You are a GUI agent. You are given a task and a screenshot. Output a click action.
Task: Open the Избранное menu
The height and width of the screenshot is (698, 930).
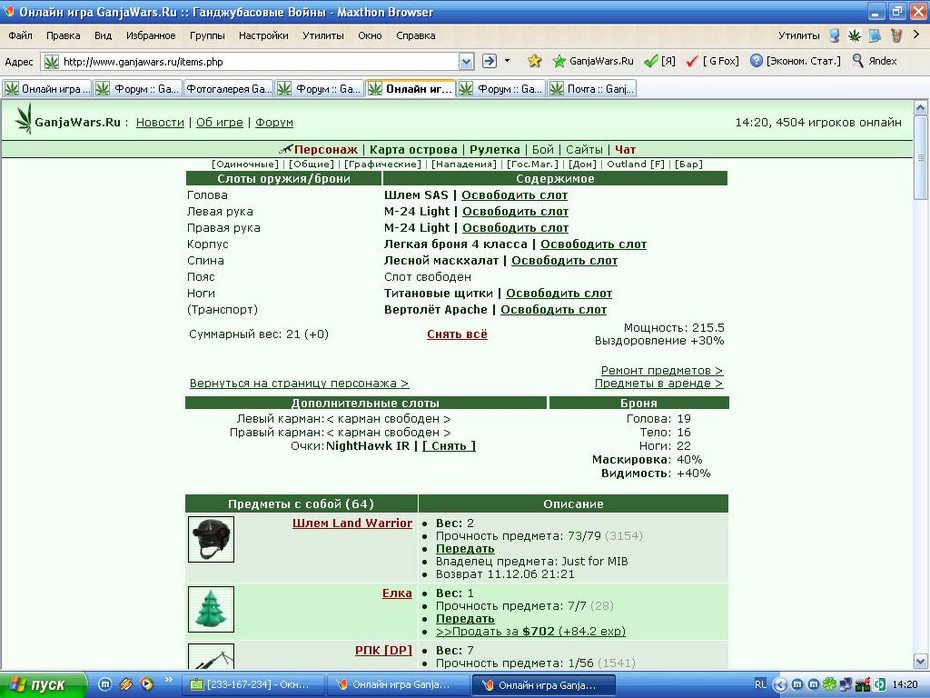[x=151, y=36]
